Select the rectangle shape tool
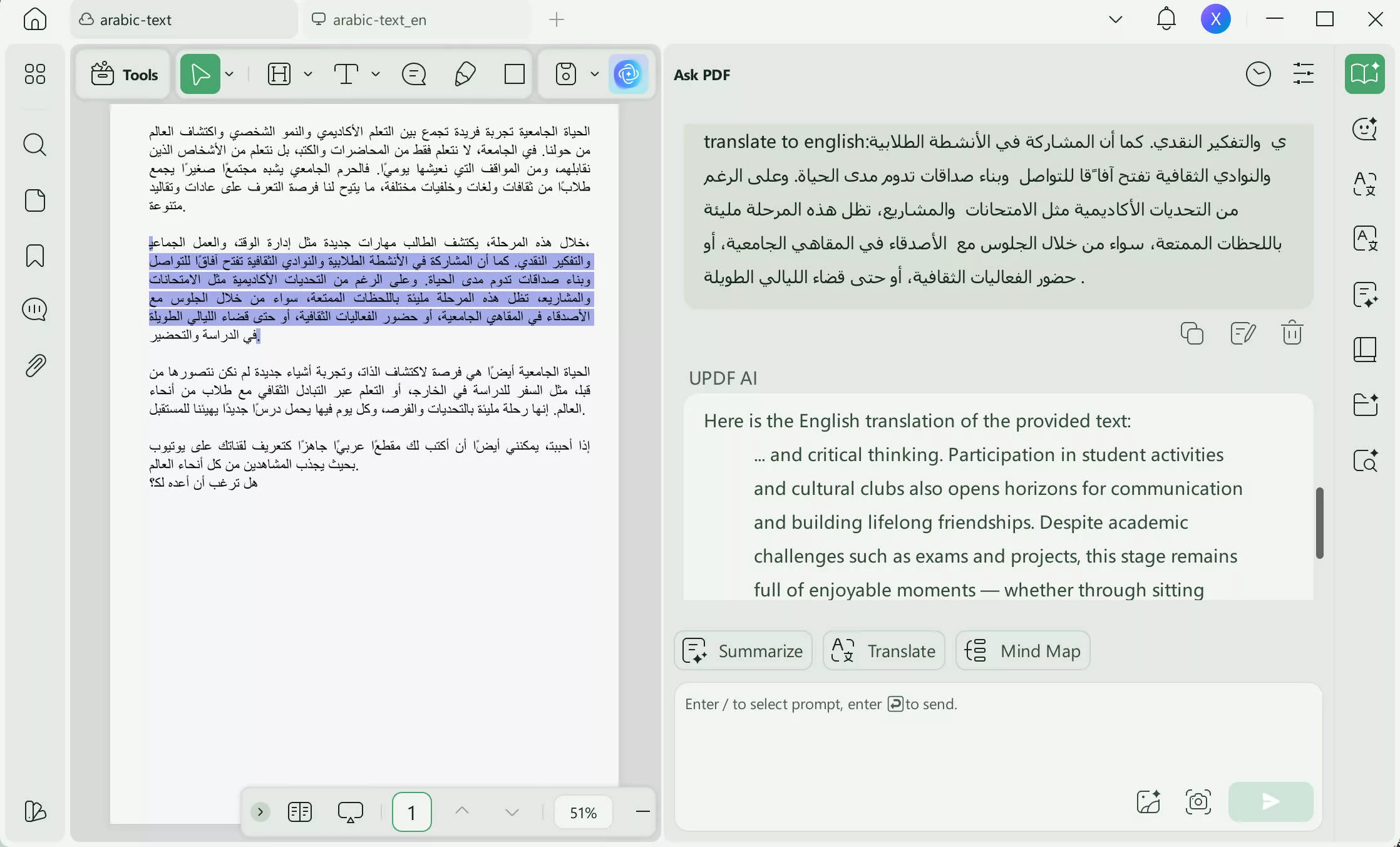The height and width of the screenshot is (847, 1400). coord(513,74)
